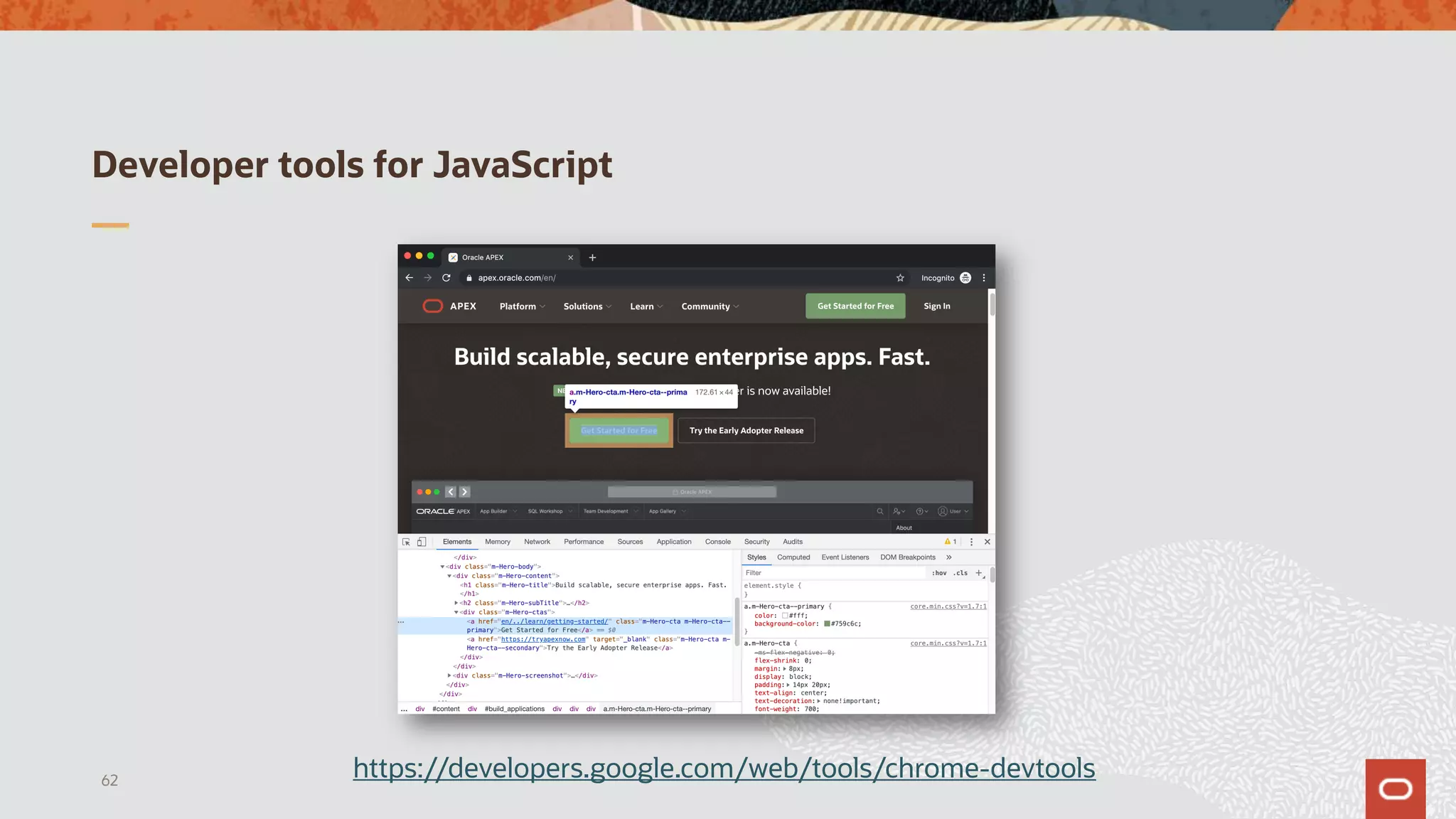This screenshot has width=1456, height=819.
Task: Open the Solutions navigation dropdown
Action: coord(587,306)
